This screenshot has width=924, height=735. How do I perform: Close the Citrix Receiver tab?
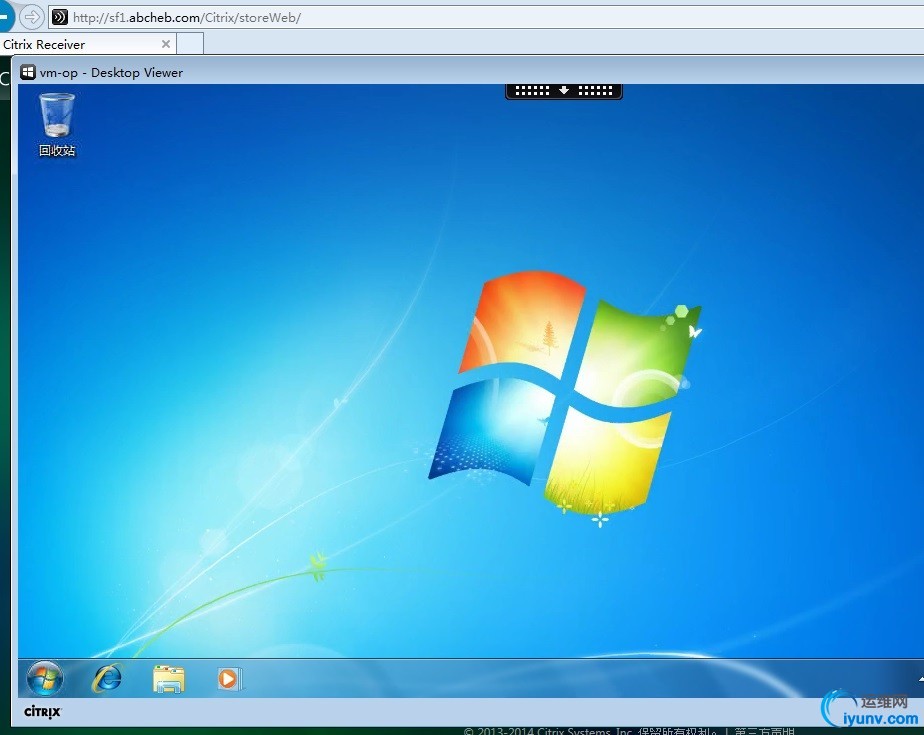(166, 44)
